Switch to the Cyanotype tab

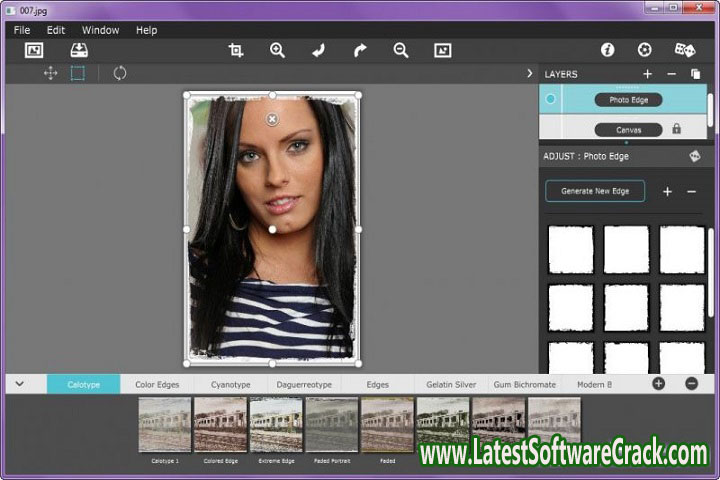231,384
